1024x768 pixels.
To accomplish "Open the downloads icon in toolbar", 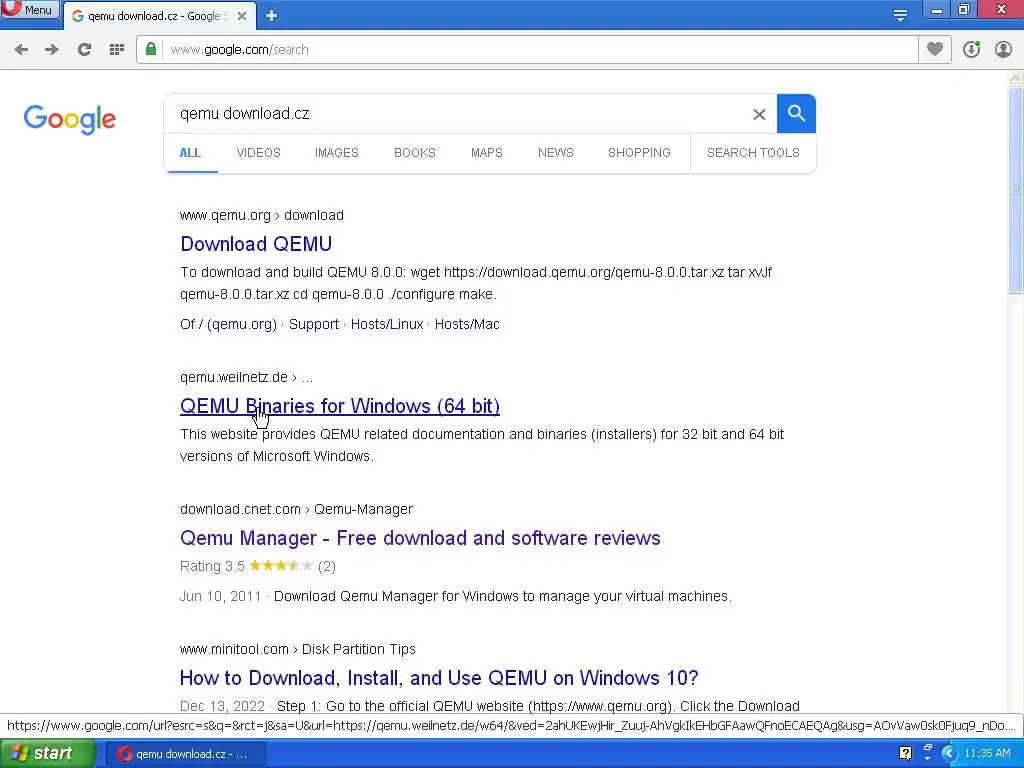I will click(971, 49).
